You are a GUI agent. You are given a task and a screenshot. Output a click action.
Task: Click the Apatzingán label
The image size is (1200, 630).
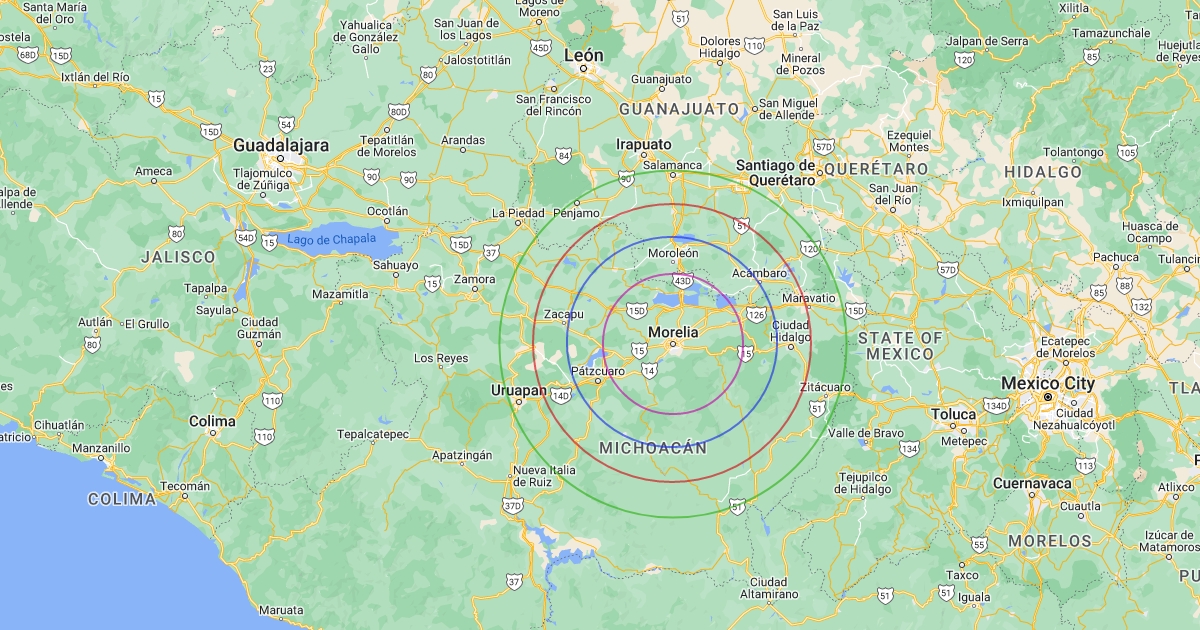pyautogui.click(x=462, y=455)
